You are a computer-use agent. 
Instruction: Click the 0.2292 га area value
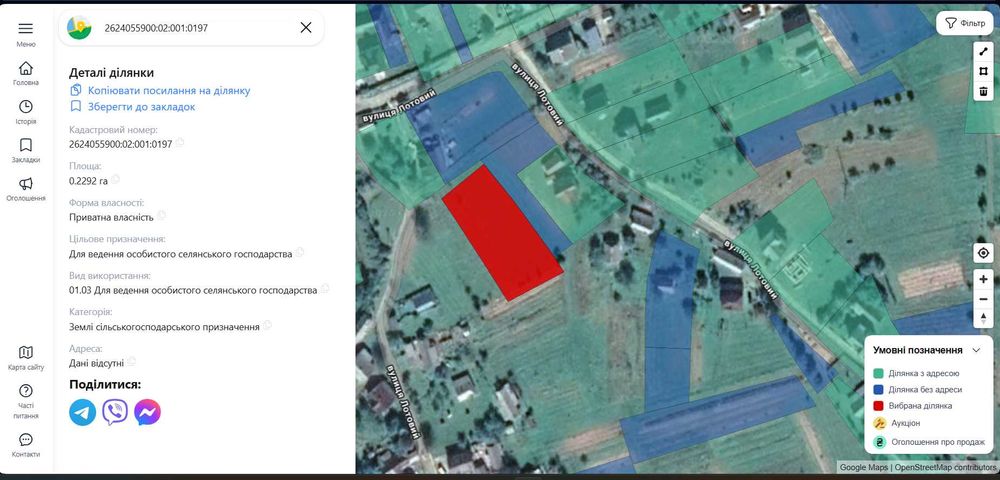click(x=88, y=180)
